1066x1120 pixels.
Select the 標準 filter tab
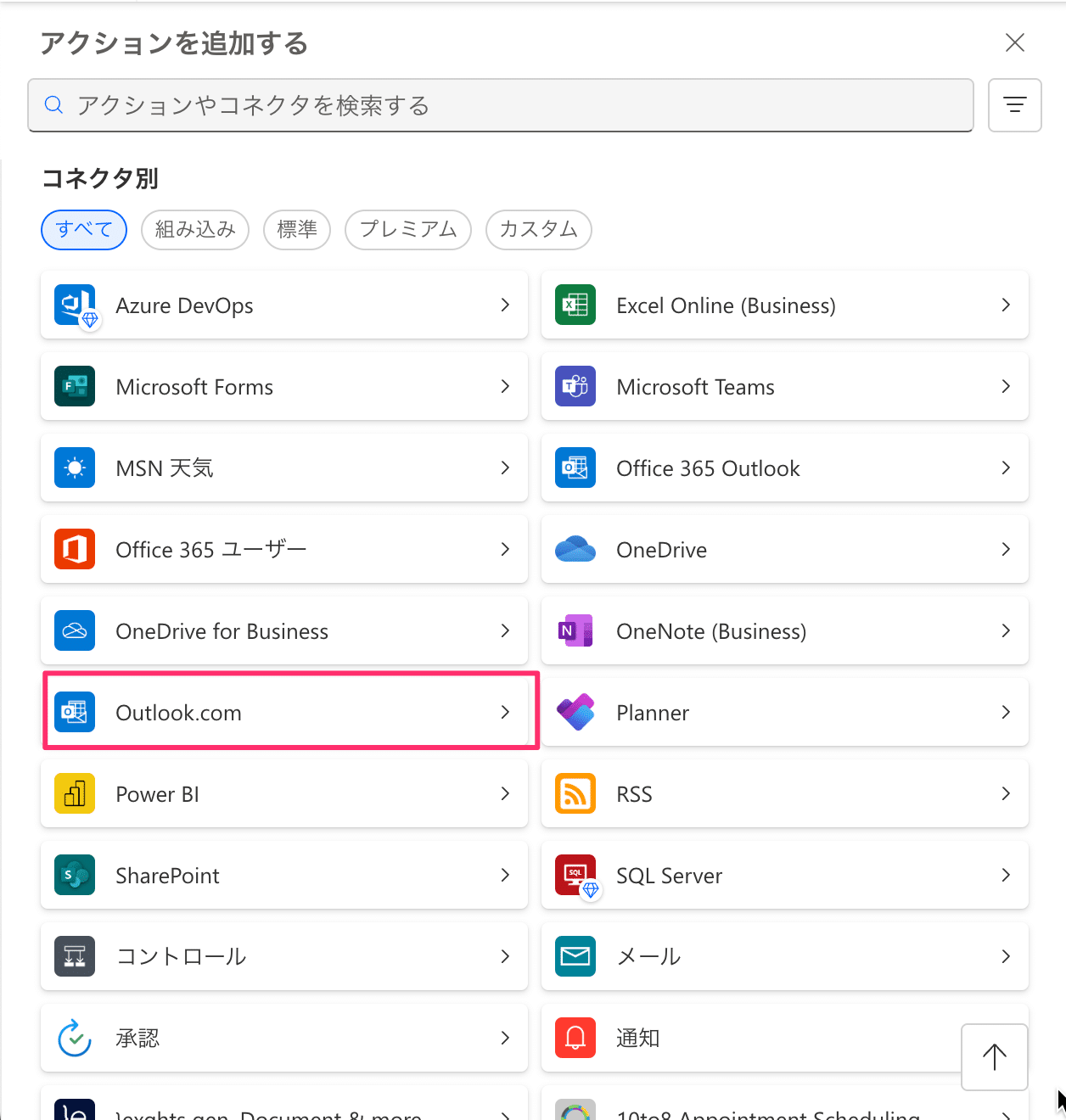297,230
